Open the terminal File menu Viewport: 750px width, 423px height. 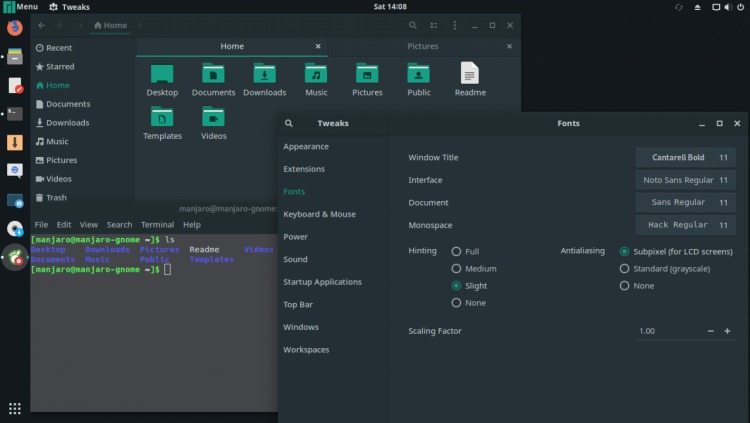pyautogui.click(x=41, y=225)
